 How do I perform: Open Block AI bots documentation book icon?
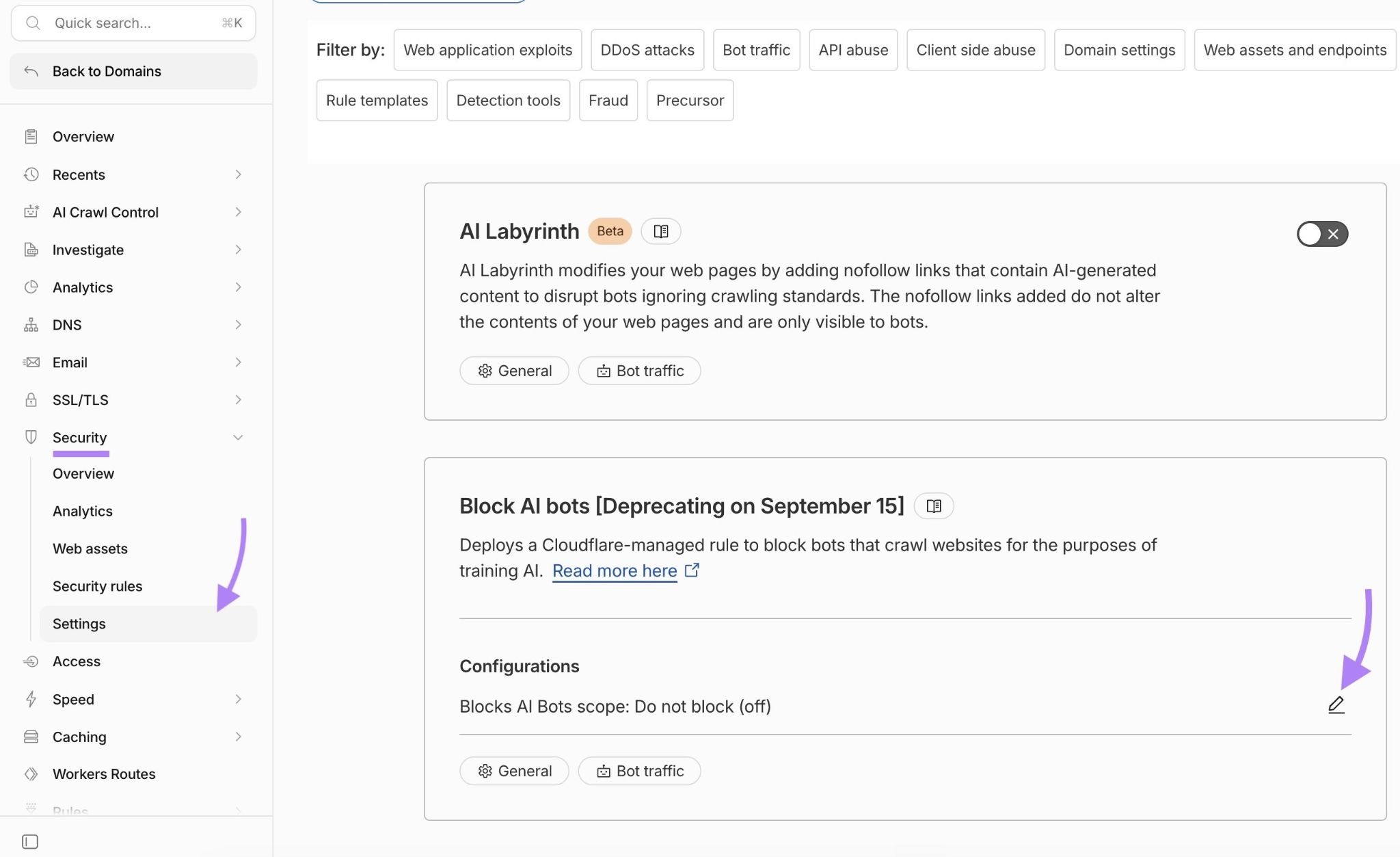click(934, 506)
